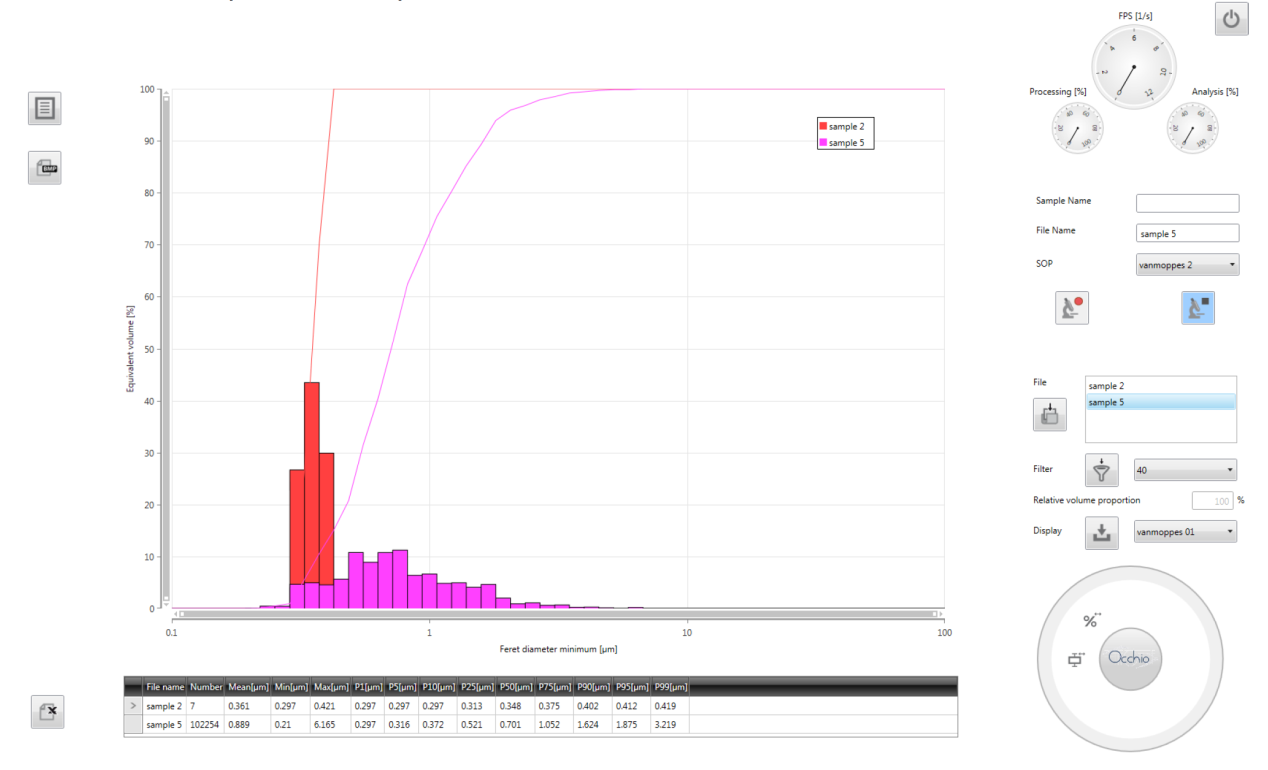Export the chart with the BMP icon
Image resolution: width=1268 pixels, height=770 pixels.
click(x=44, y=168)
